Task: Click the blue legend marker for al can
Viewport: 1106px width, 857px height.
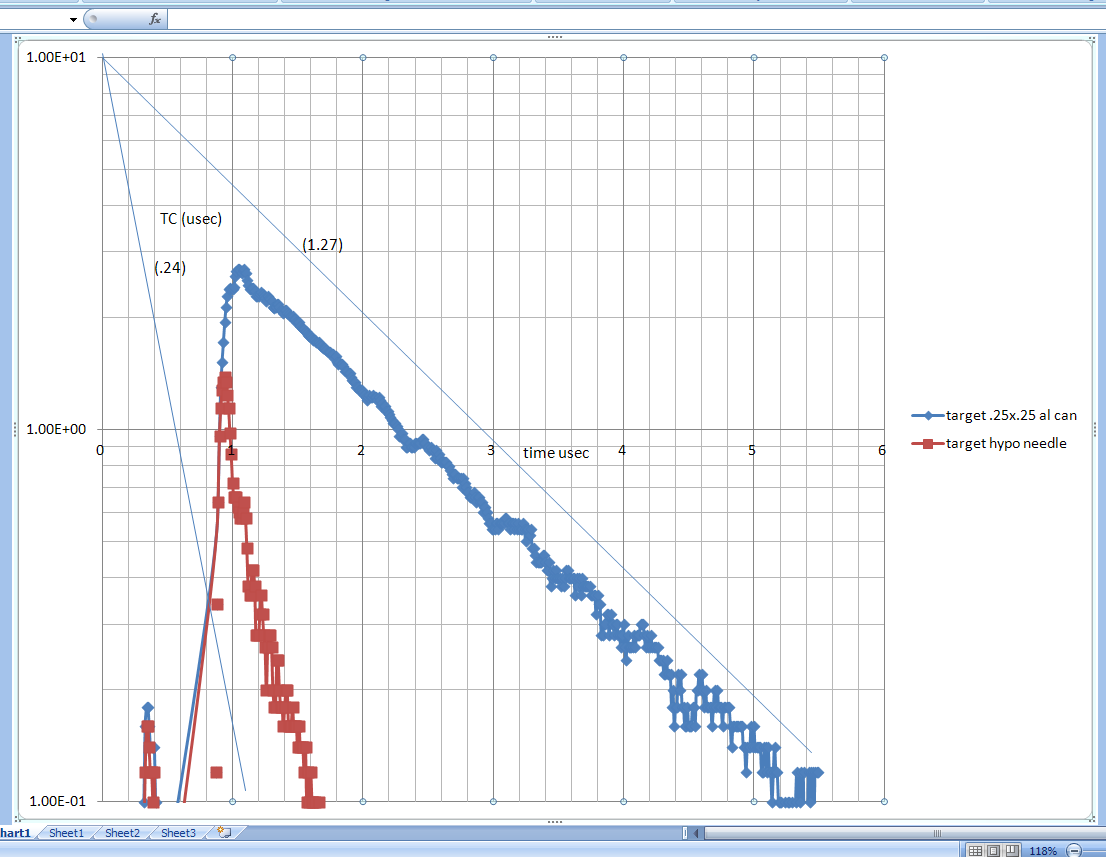Action: (928, 415)
